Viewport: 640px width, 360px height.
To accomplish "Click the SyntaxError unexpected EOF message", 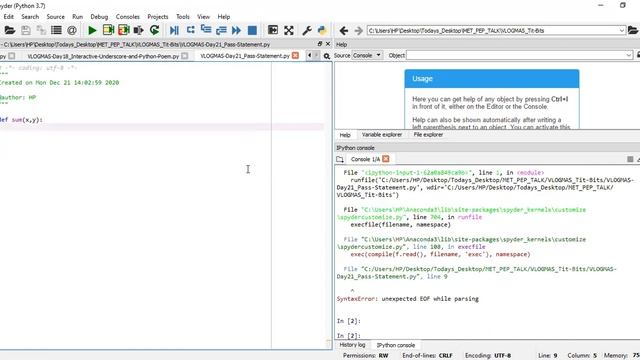I will click(x=407, y=299).
